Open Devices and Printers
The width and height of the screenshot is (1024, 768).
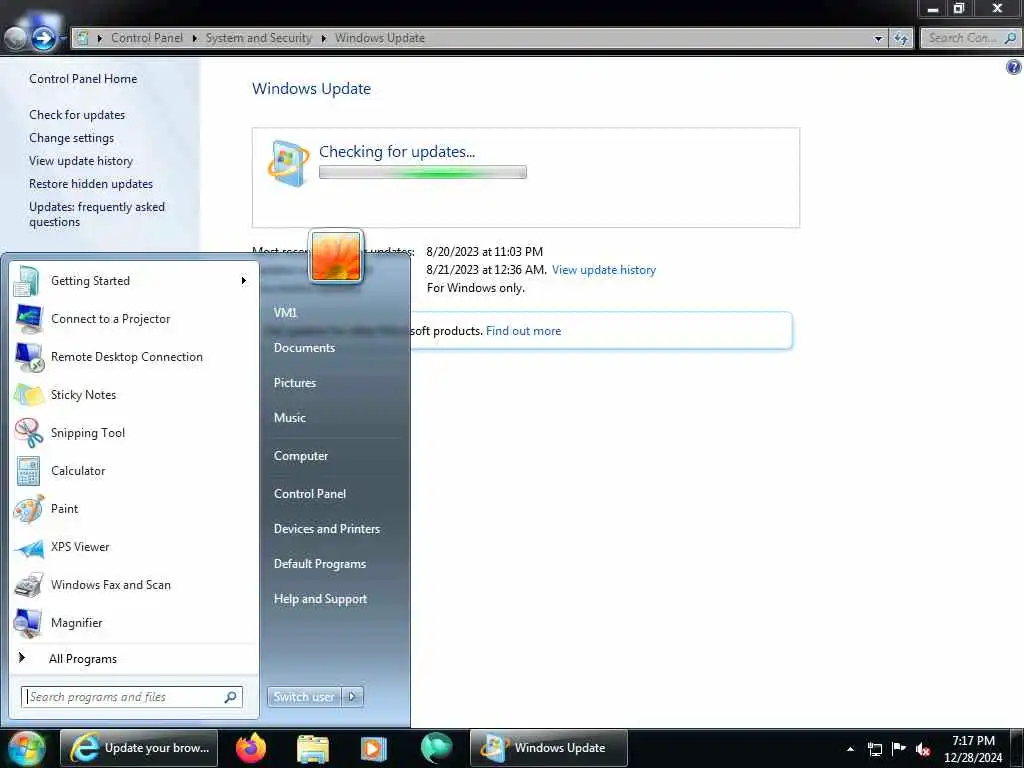point(327,529)
